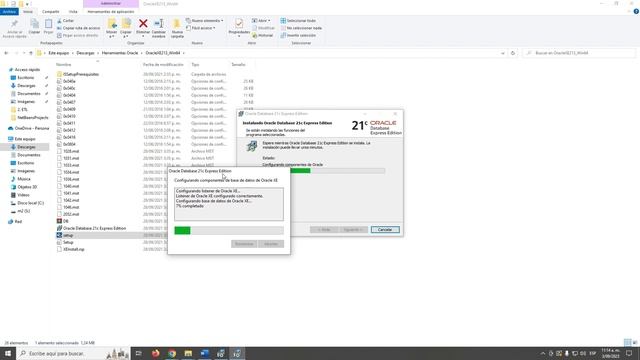Open Fácil acceso dropdown
This screenshot has height=360, width=640.
(x=201, y=28)
